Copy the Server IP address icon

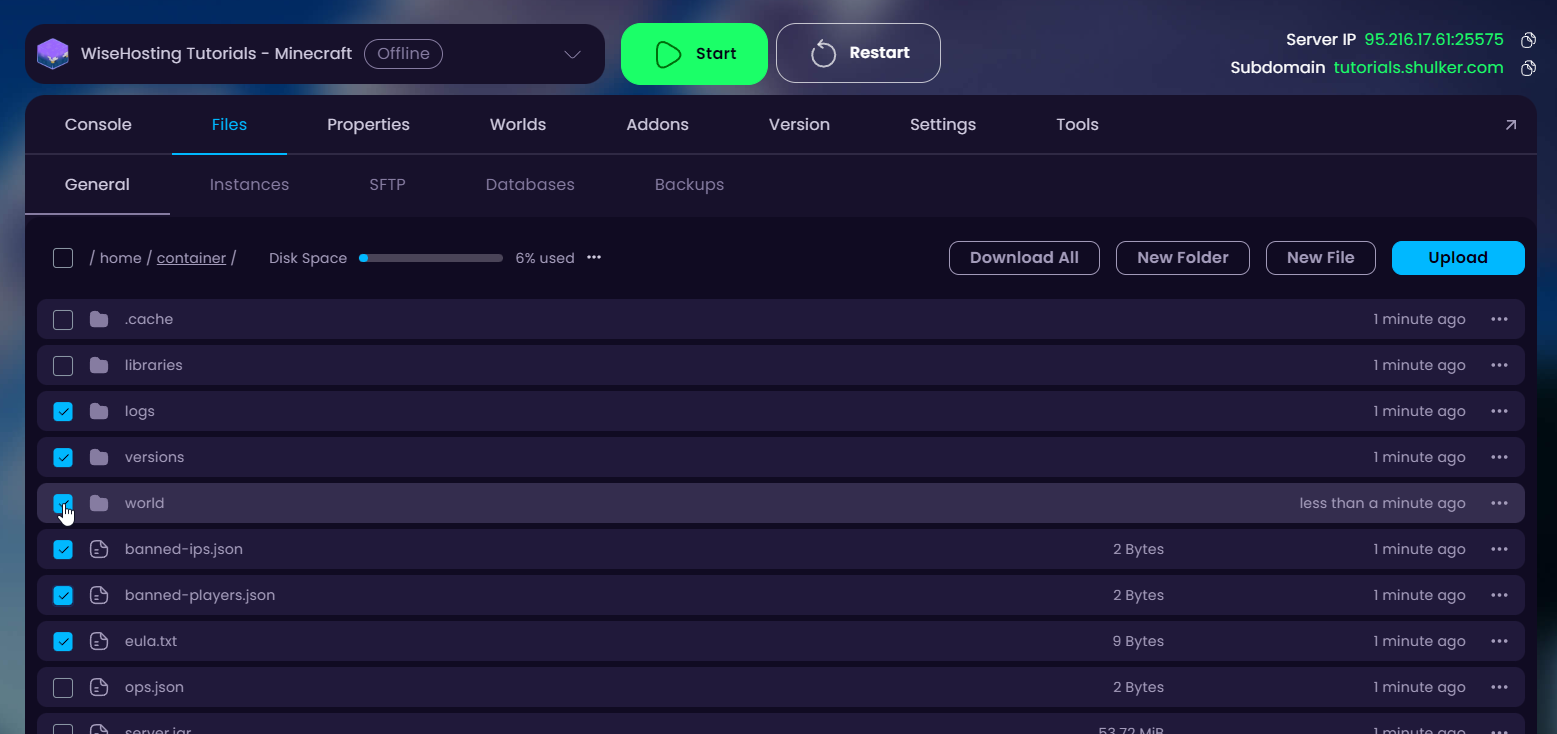coord(1528,40)
